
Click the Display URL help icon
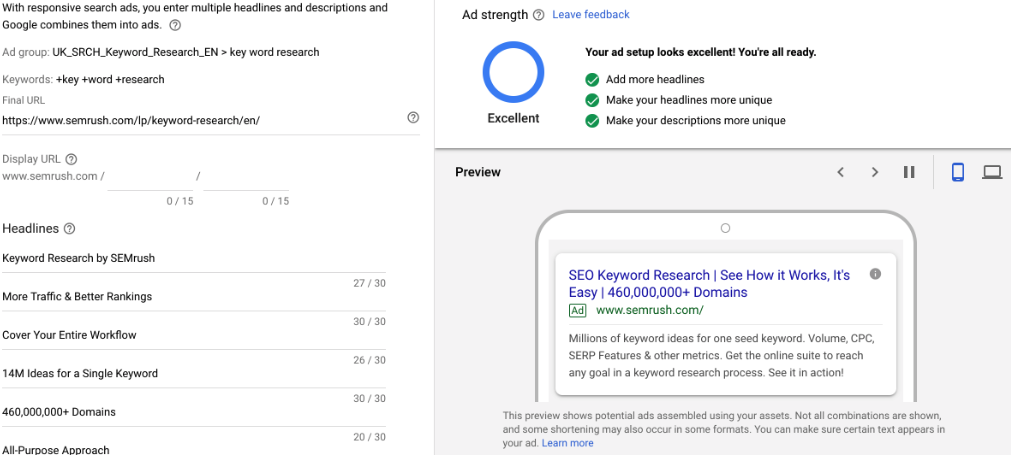coord(72,159)
